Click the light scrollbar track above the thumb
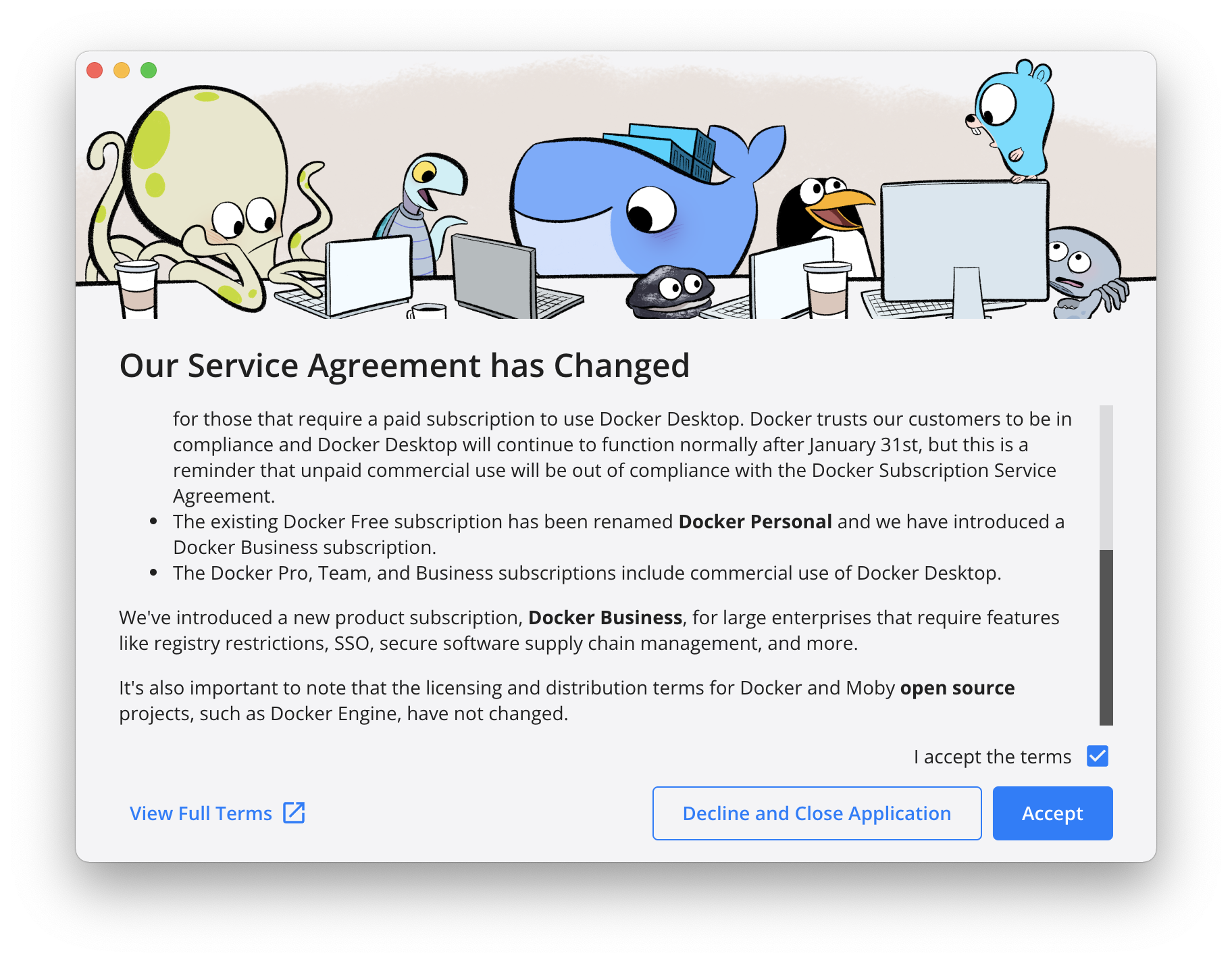 (1106, 477)
